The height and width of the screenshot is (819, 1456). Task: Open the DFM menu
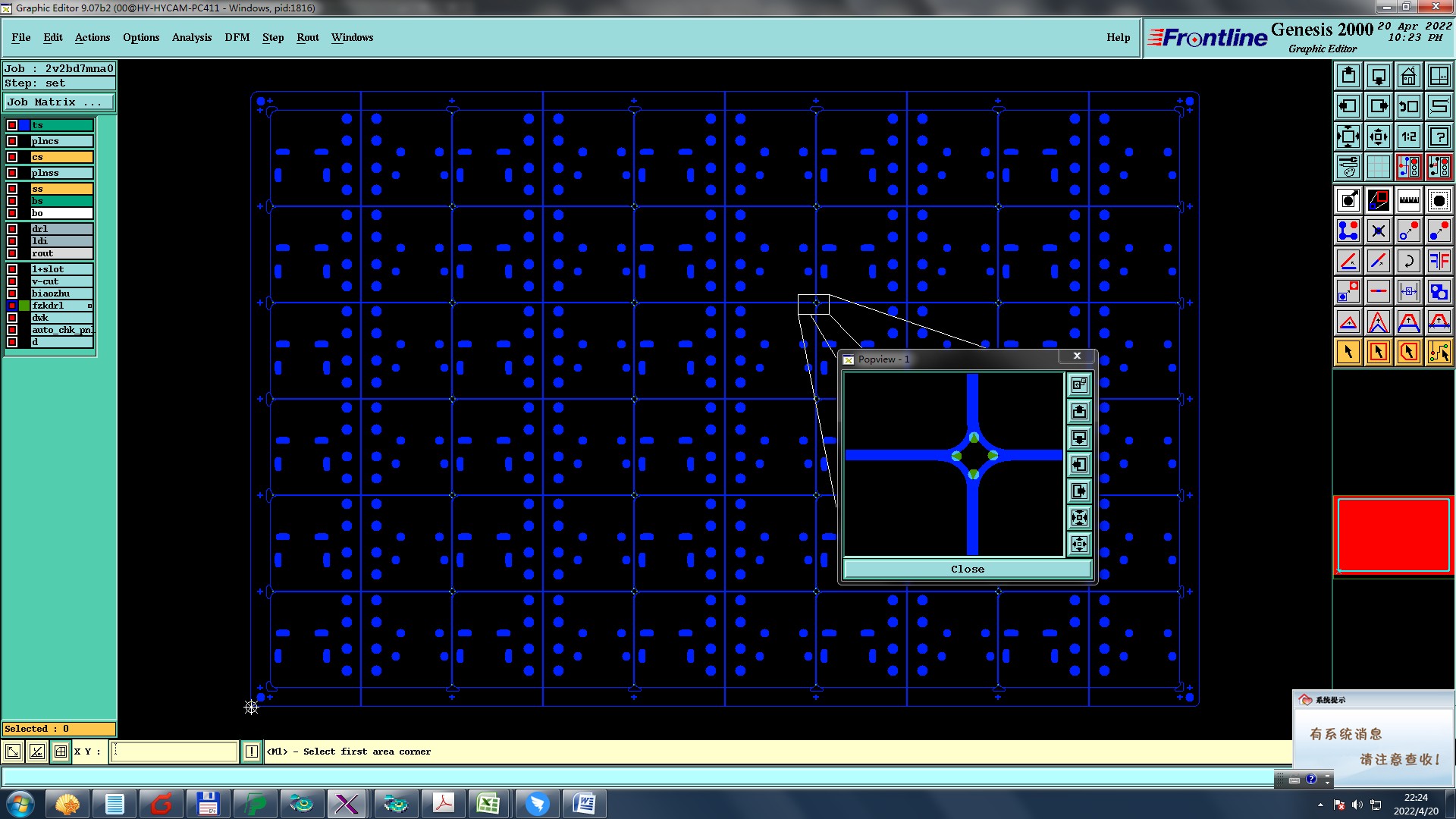coord(237,37)
